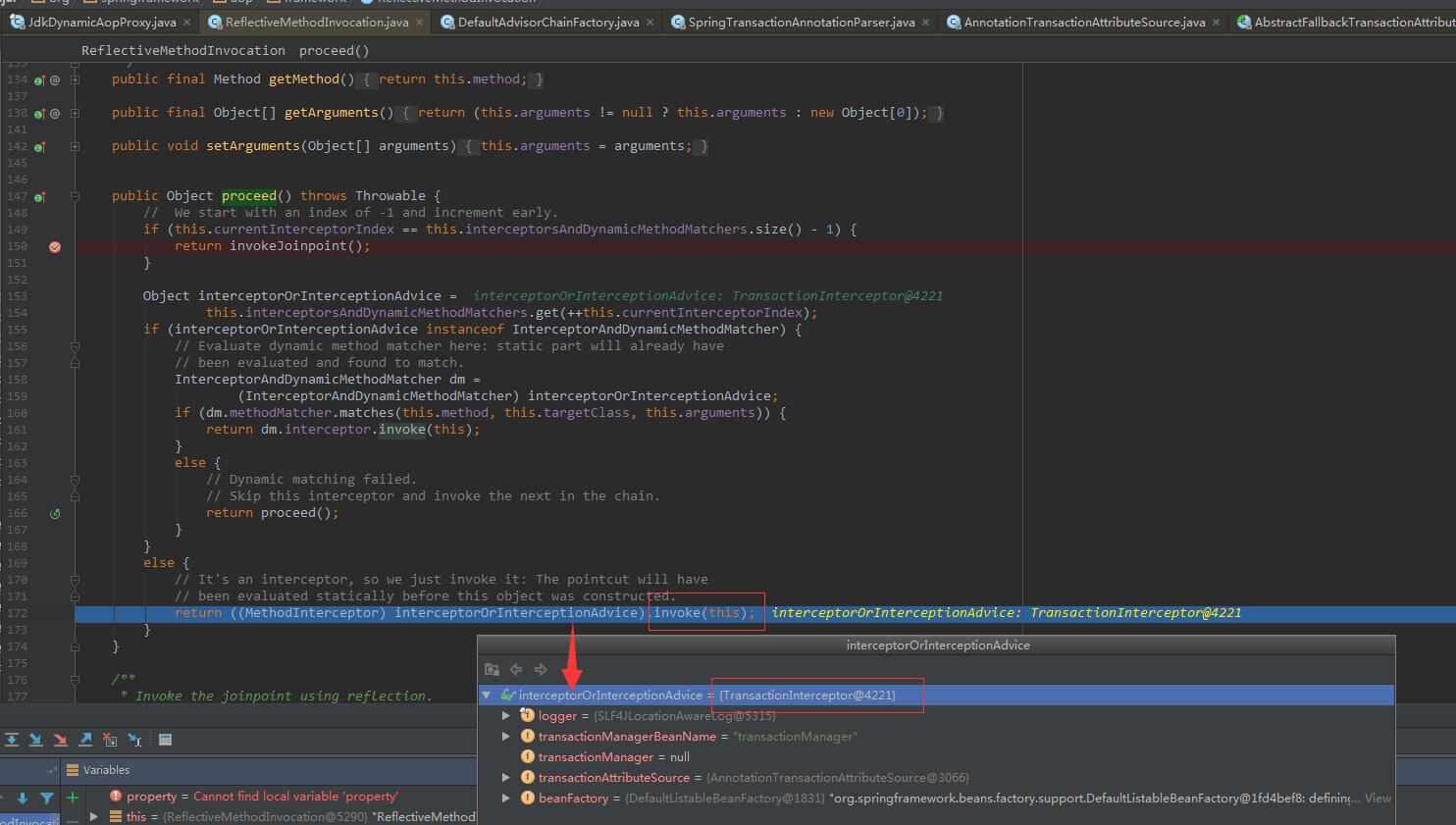The image size is (1456, 825).
Task: Click Set Value icon in popup toolbar
Action: [492, 669]
